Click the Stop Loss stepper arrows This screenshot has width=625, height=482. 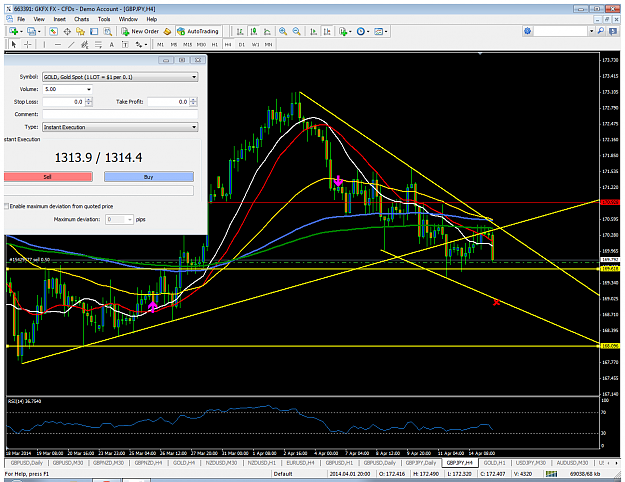pos(88,102)
